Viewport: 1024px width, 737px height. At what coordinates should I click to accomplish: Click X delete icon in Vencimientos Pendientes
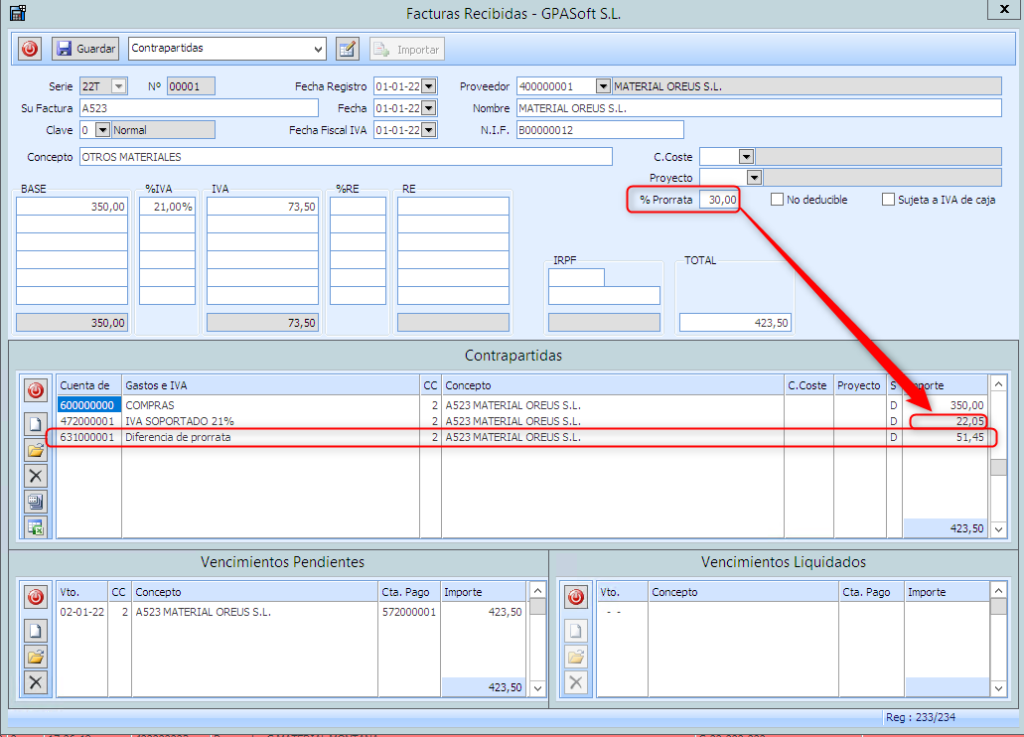(36, 682)
